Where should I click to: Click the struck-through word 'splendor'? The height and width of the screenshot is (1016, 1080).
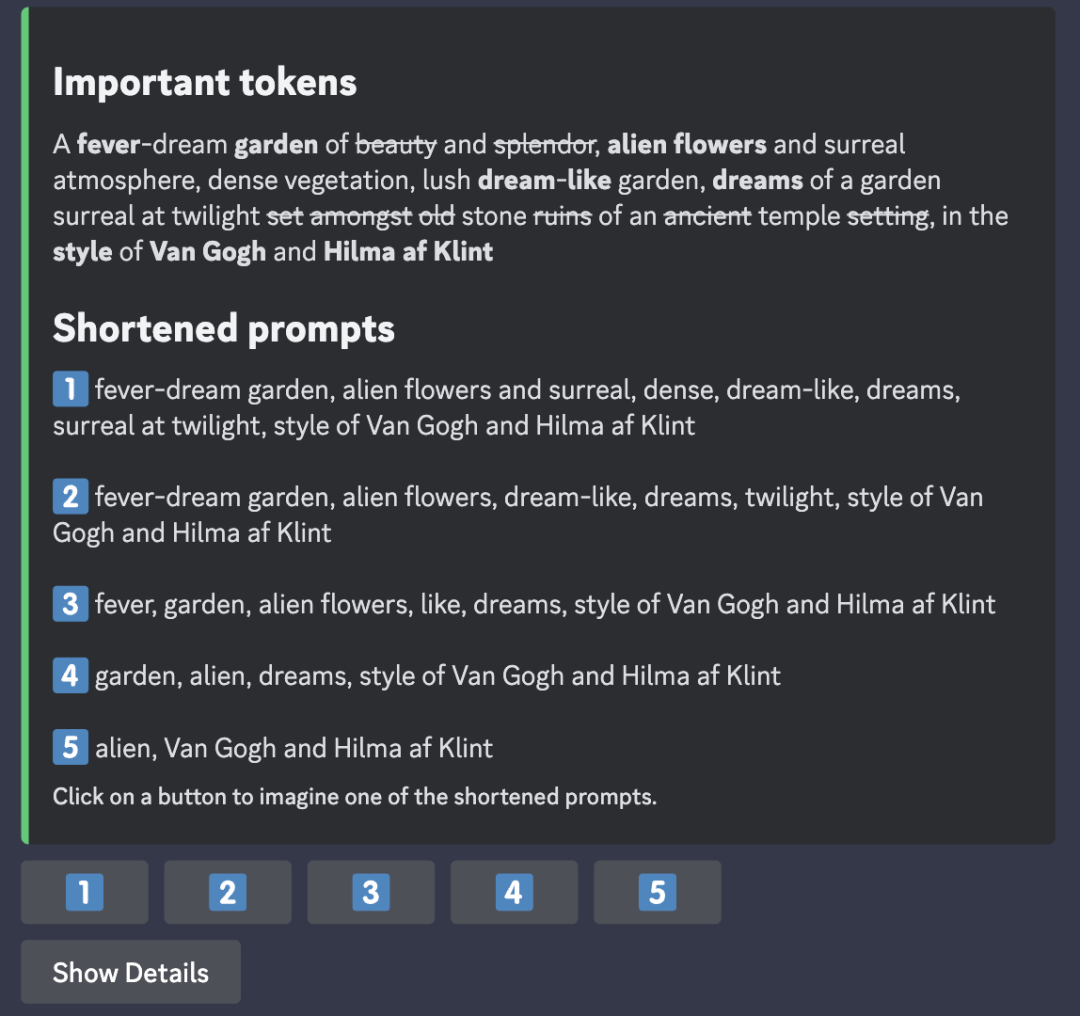544,145
